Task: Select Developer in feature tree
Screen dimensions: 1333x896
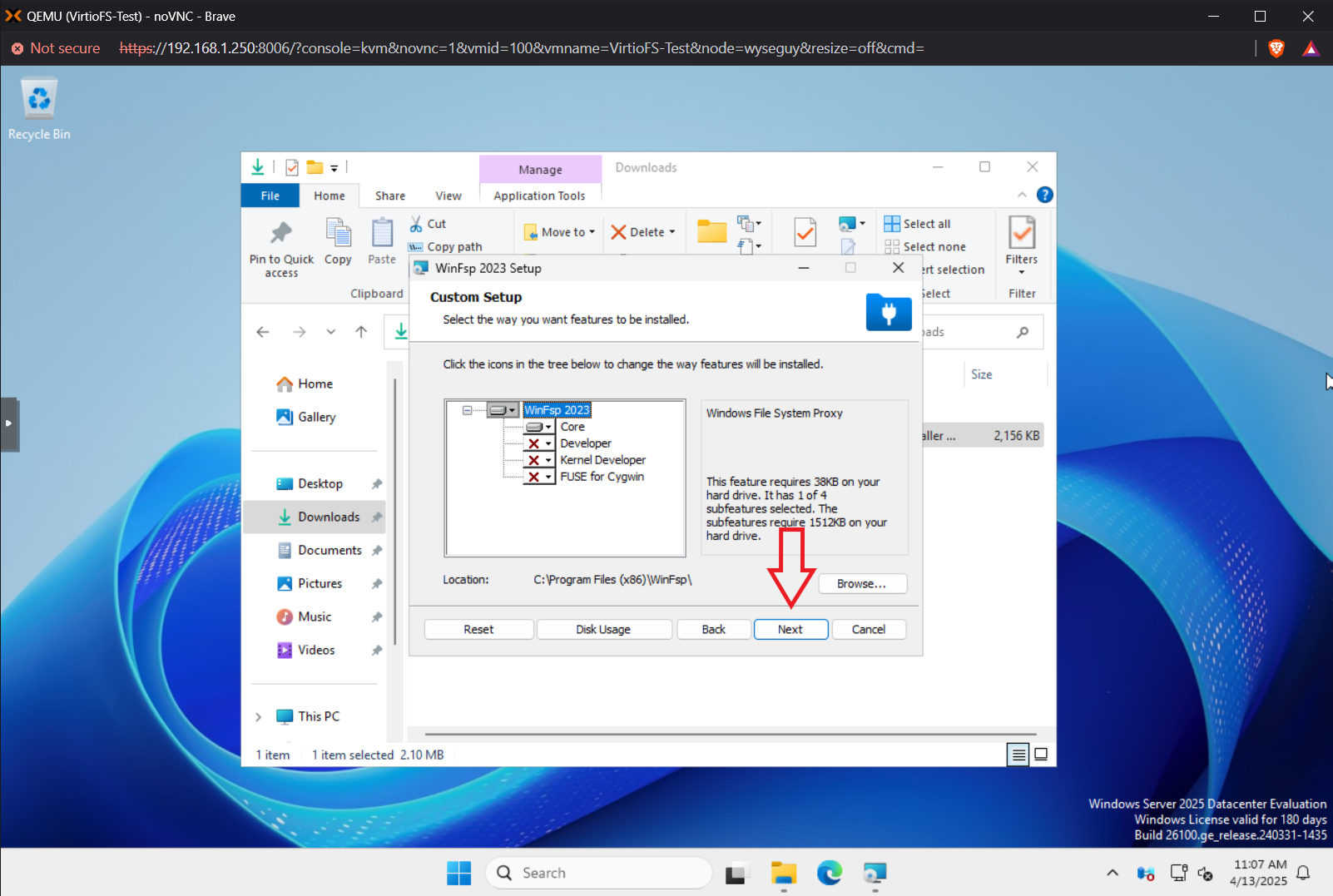Action: (586, 443)
